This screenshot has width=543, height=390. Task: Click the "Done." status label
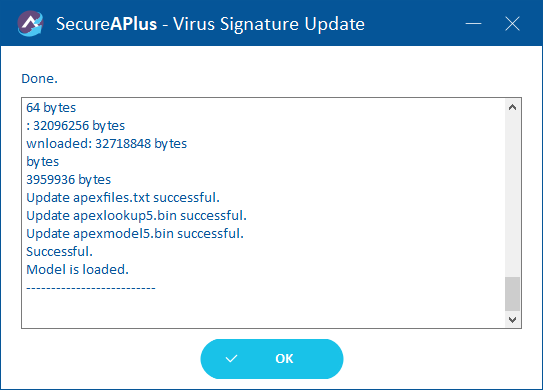tap(39, 79)
